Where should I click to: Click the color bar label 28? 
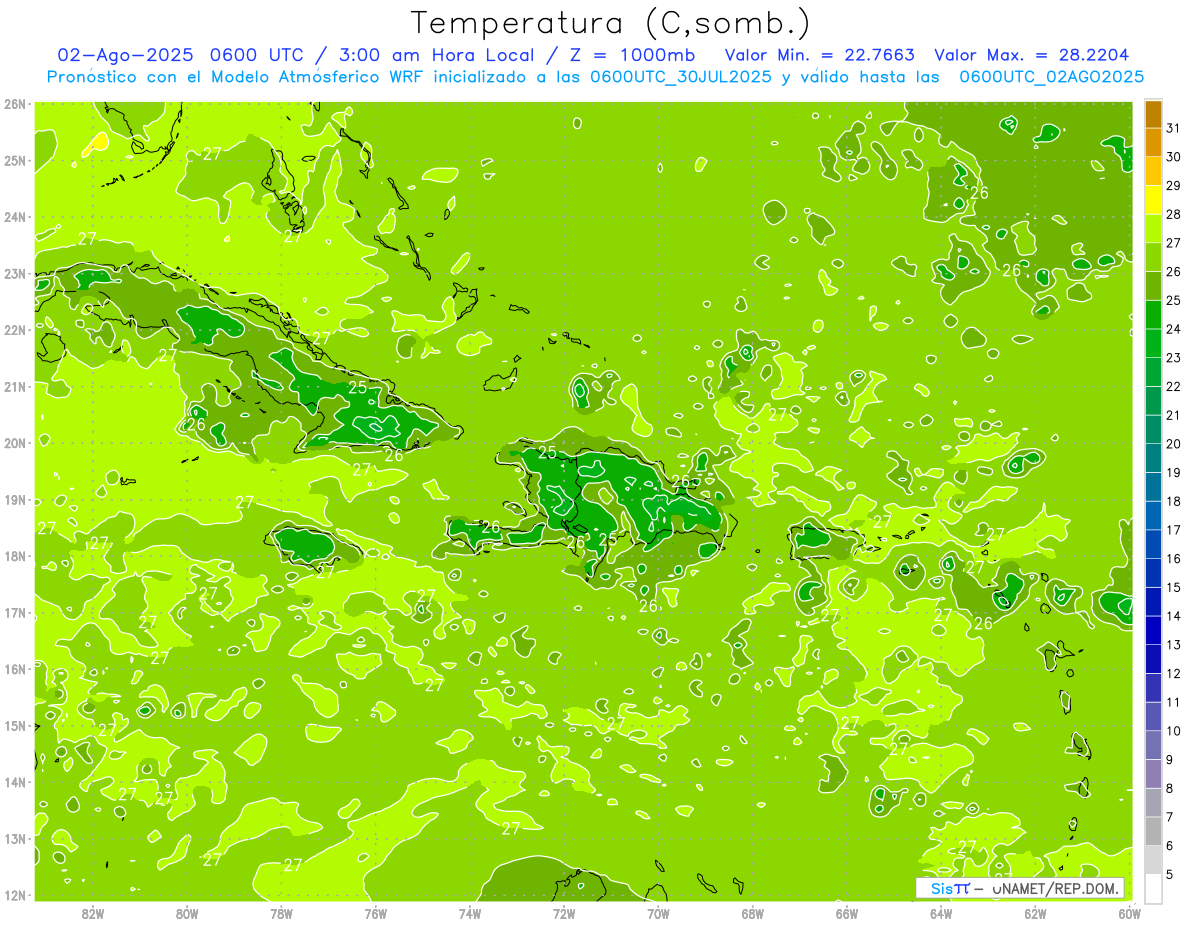tap(1174, 214)
